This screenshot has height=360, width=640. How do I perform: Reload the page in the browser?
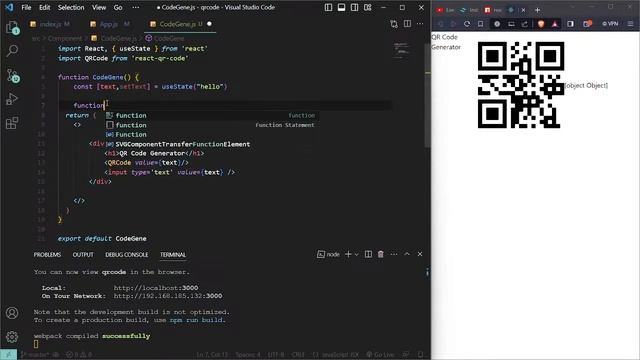click(x=467, y=24)
